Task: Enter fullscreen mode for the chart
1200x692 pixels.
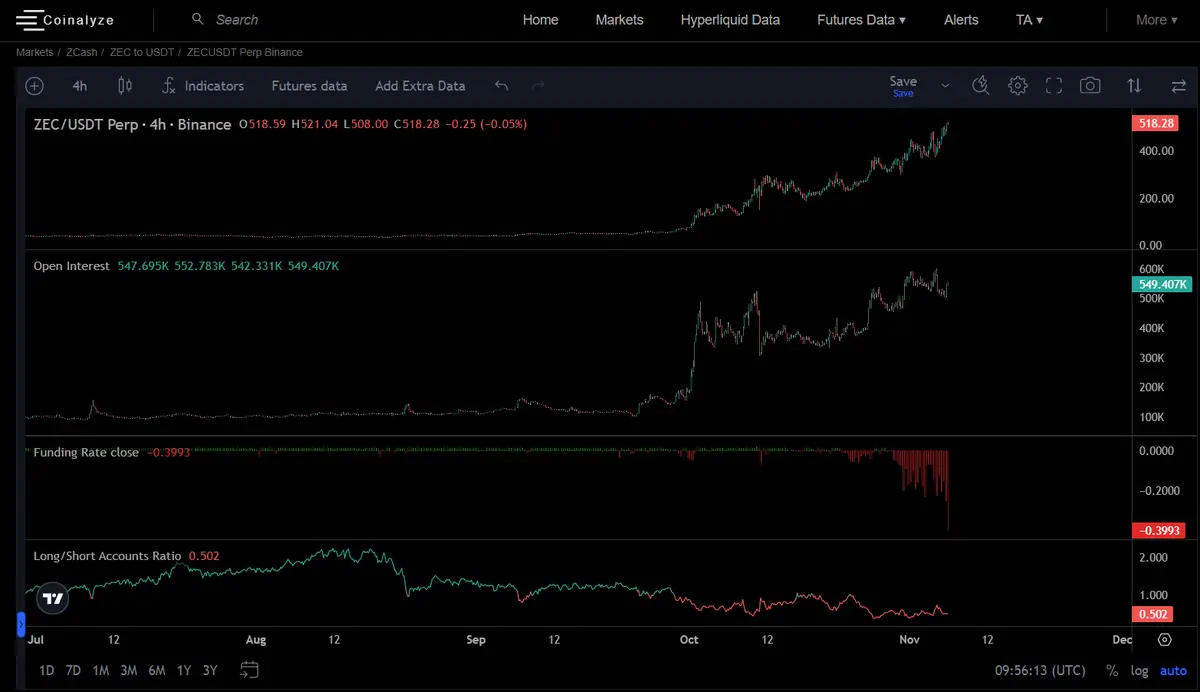Action: (x=1054, y=86)
